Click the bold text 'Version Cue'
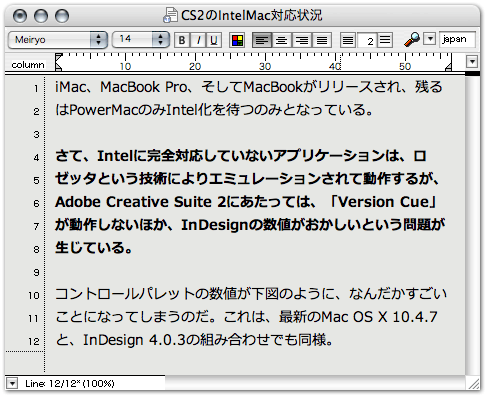Image resolution: width=485 pixels, height=395 pixels. coord(383,202)
